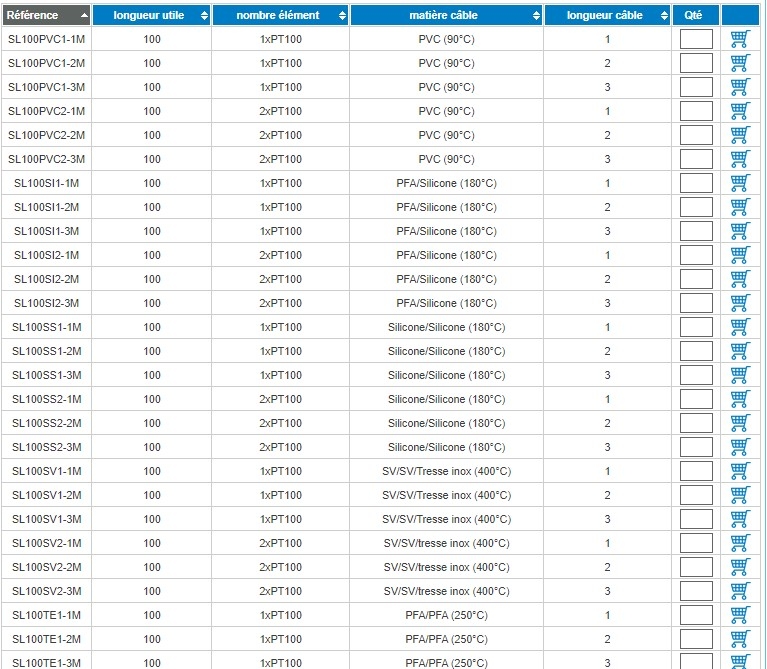Click the cart icon beside SL100SI2-3M

(x=740, y=303)
